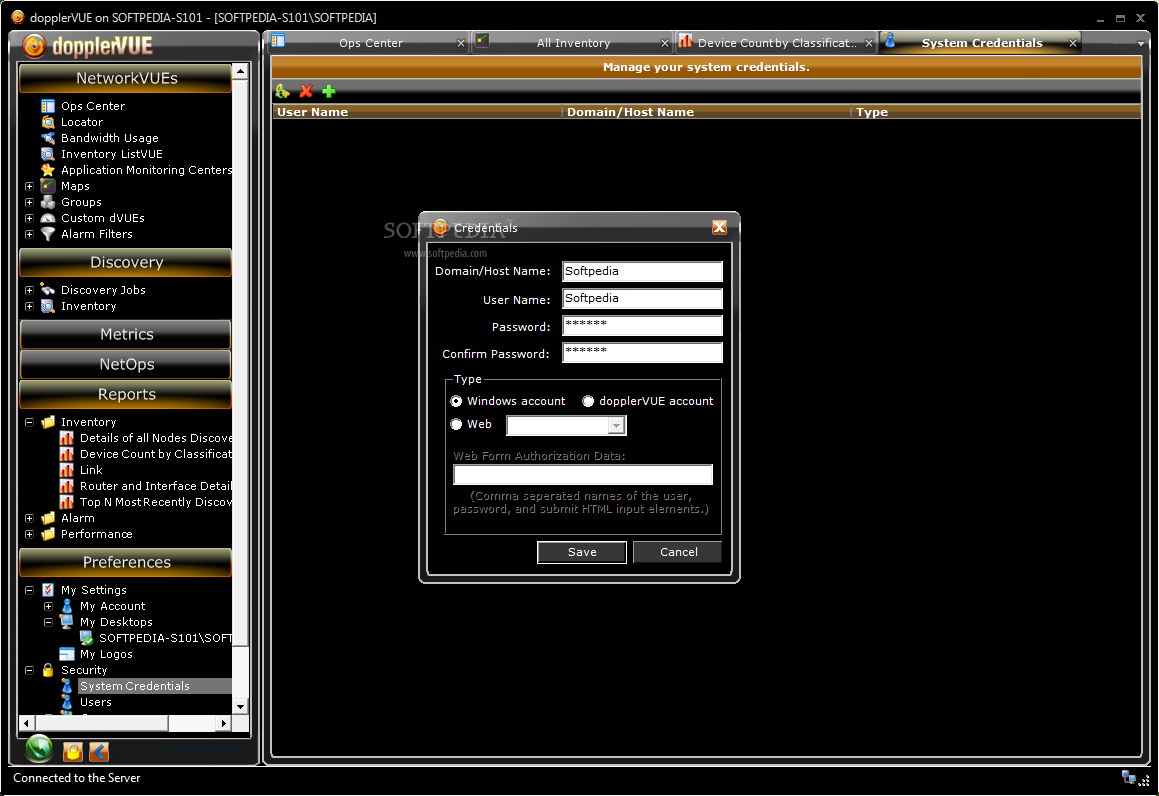The width and height of the screenshot is (1159, 796).
Task: Expand the Groups tree node
Action: pos(30,202)
